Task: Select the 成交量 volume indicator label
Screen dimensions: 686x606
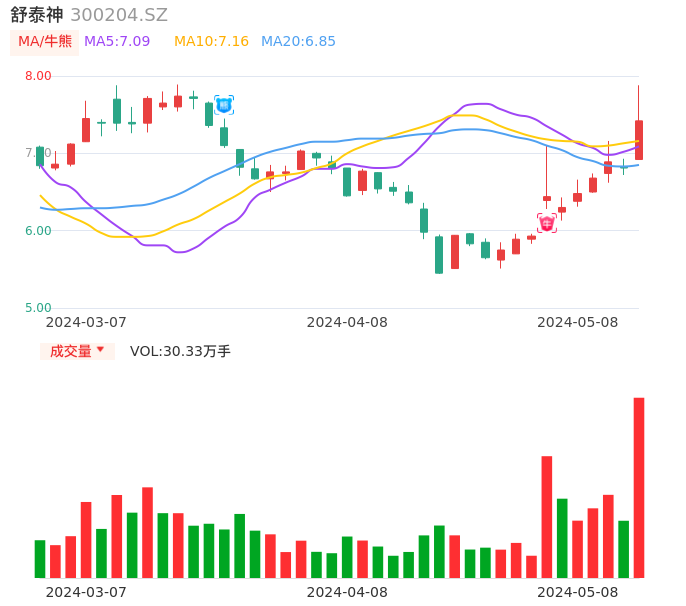Action: point(70,351)
